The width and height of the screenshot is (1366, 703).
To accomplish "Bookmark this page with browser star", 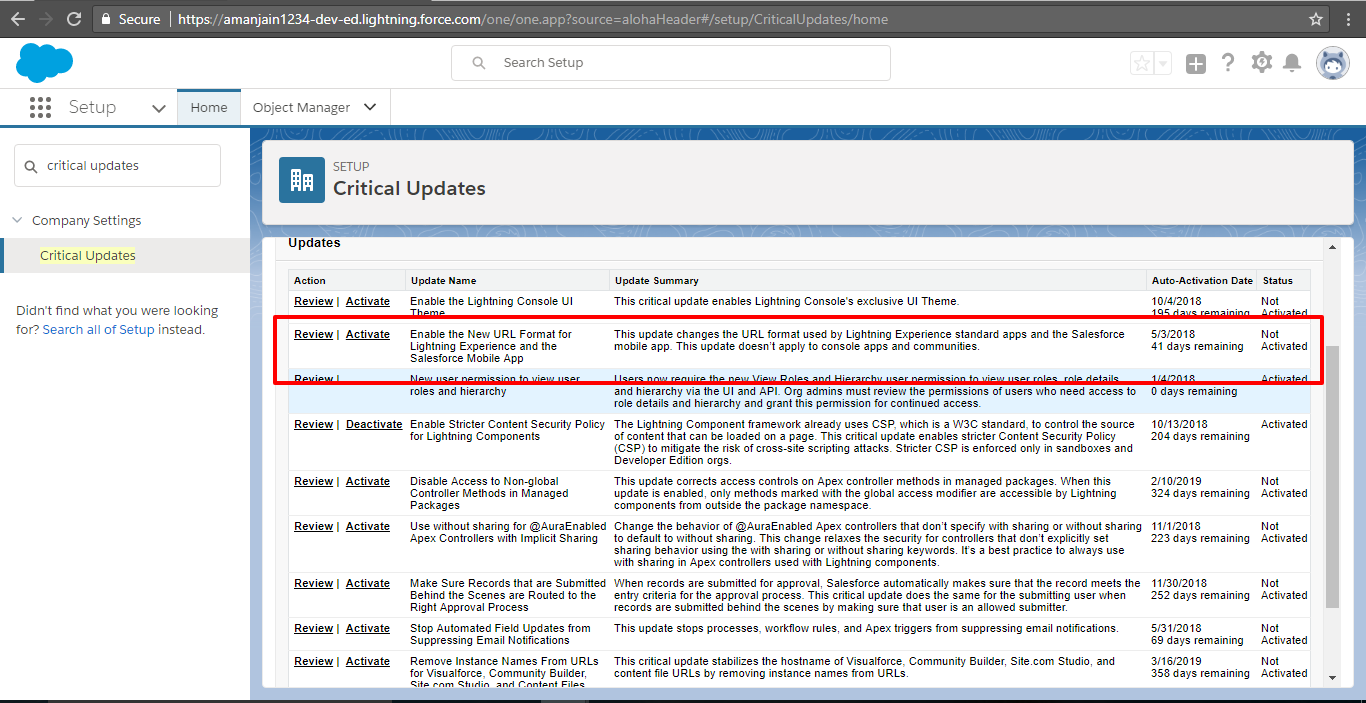I will pyautogui.click(x=1316, y=19).
